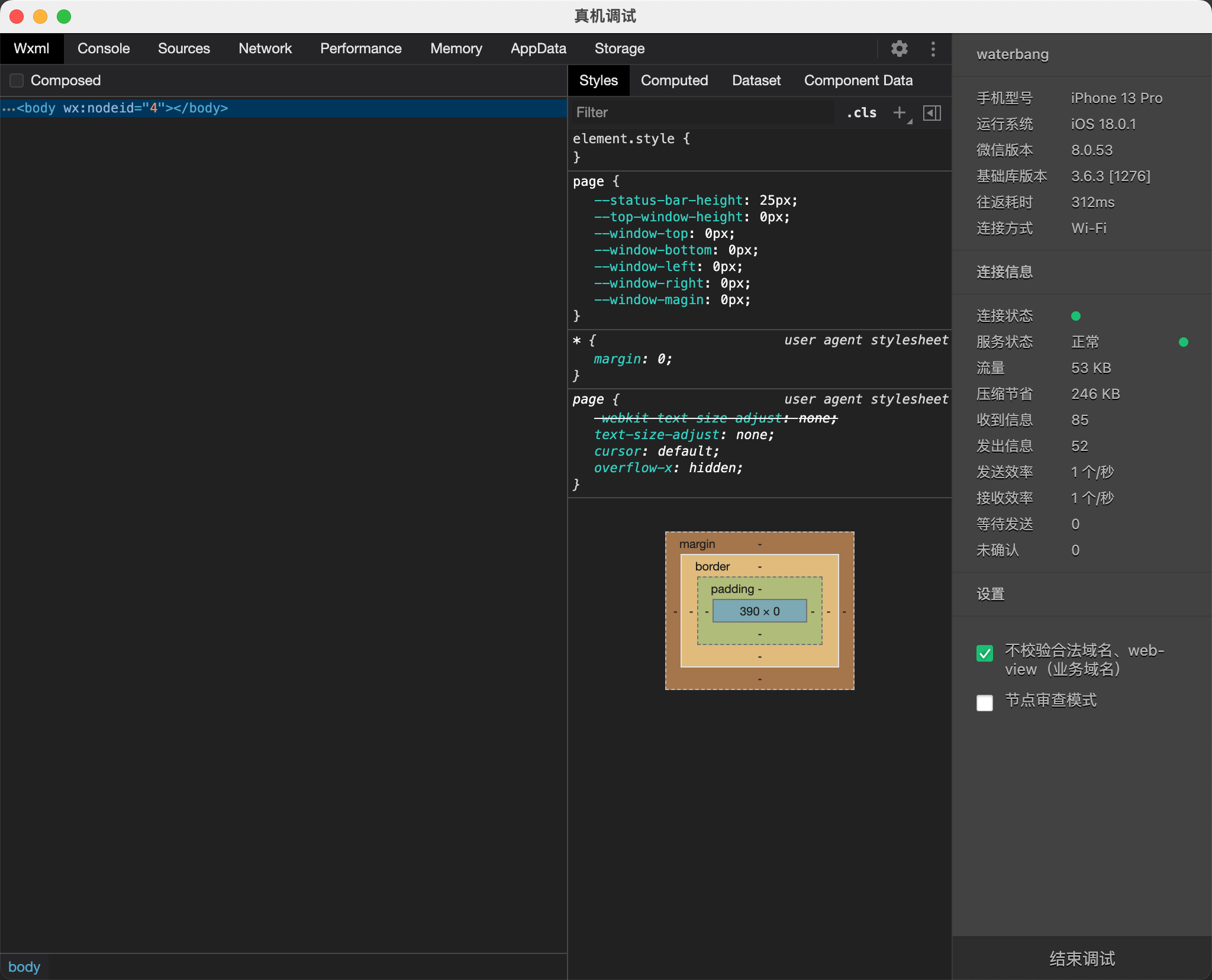Click the body breadcrumb at bottom
This screenshot has height=980, width=1212.
coord(24,966)
